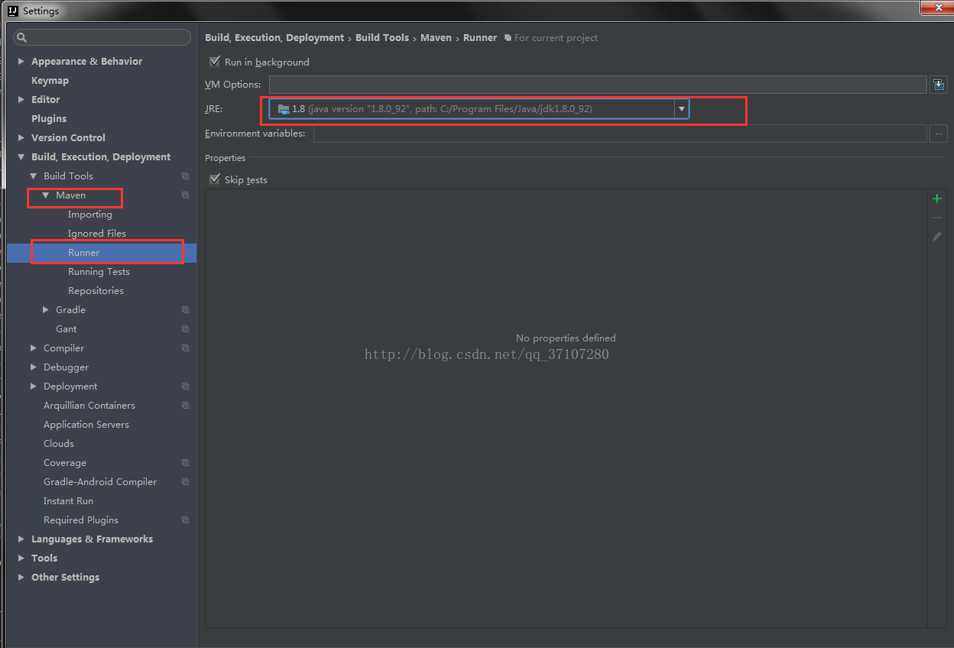
Task: Click the JDK folder icon in JRE field
Action: coord(283,109)
